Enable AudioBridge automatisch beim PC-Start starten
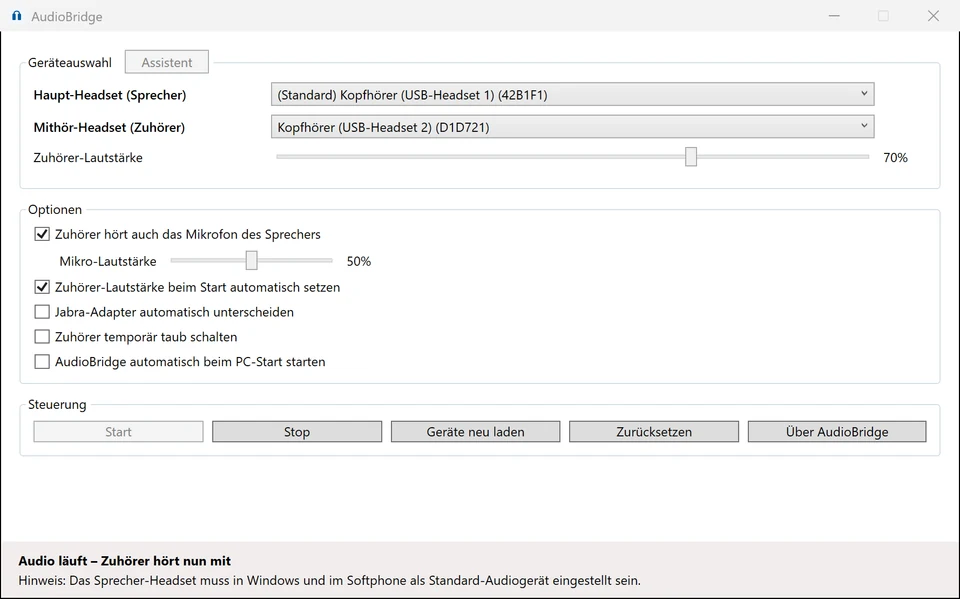Viewport: 960px width, 599px height. pos(42,361)
